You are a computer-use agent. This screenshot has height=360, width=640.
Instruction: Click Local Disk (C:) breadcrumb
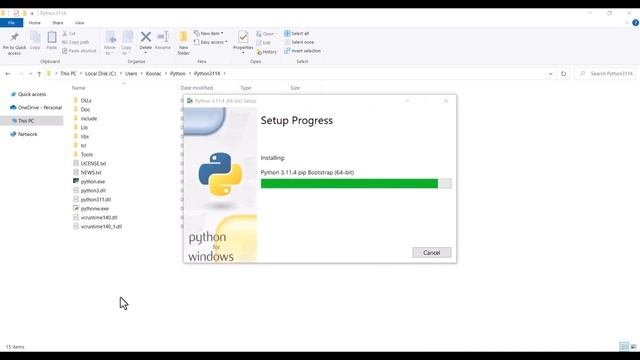pos(100,73)
